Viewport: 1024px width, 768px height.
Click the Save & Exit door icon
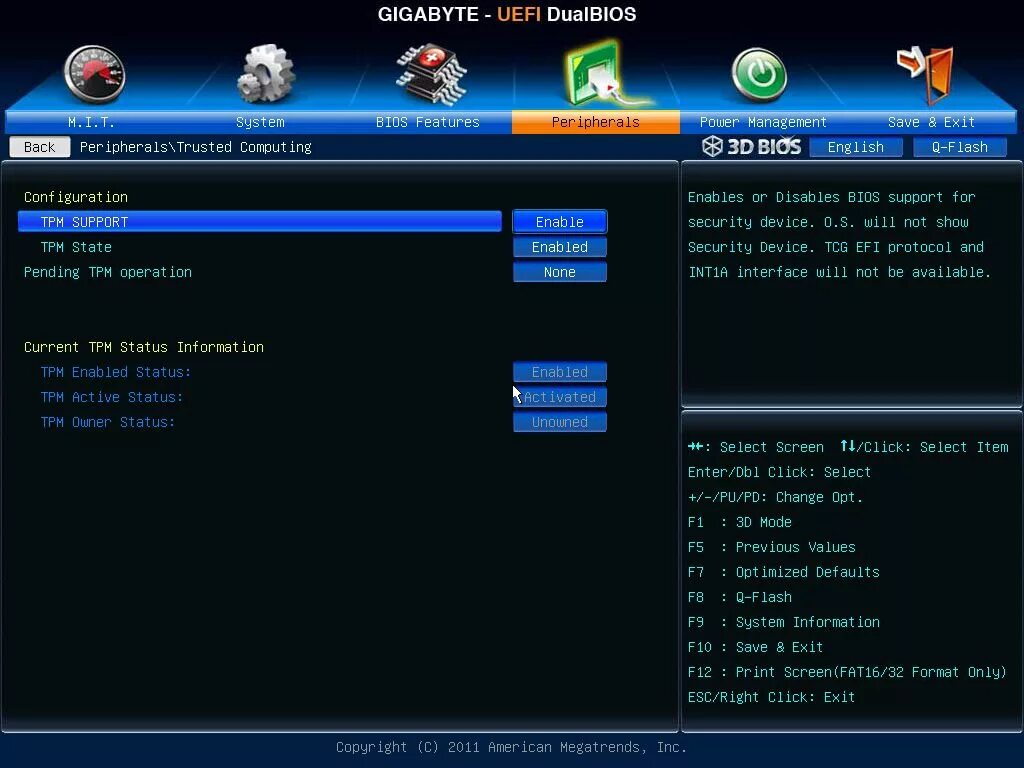[926, 75]
